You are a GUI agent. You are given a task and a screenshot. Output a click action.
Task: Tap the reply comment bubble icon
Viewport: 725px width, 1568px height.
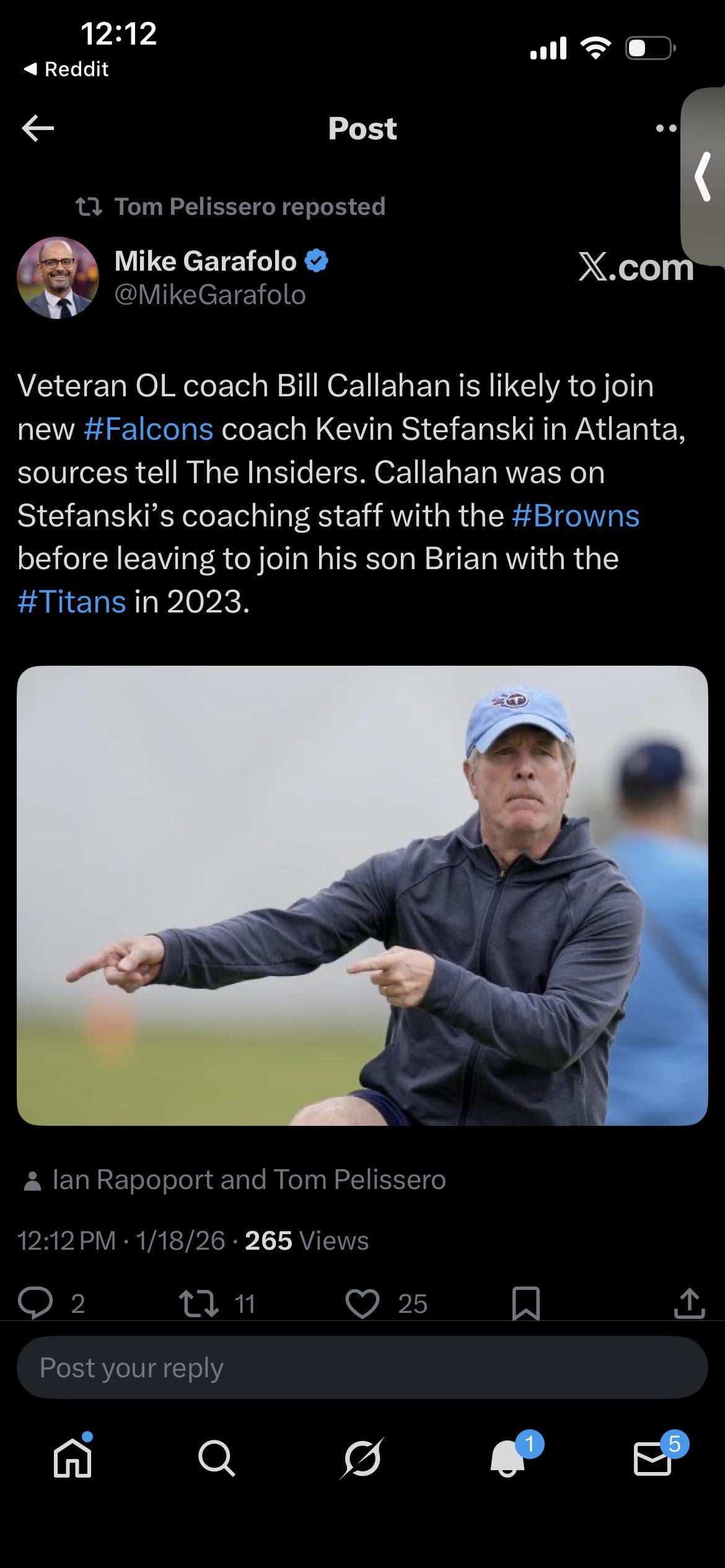pos(36,1303)
